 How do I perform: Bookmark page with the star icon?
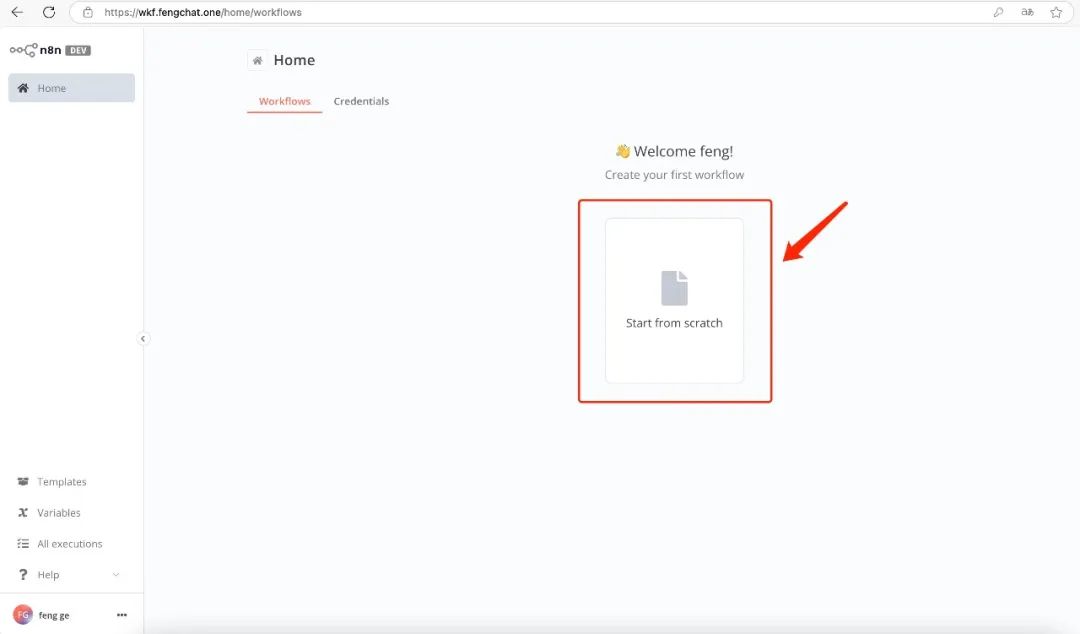point(1056,13)
